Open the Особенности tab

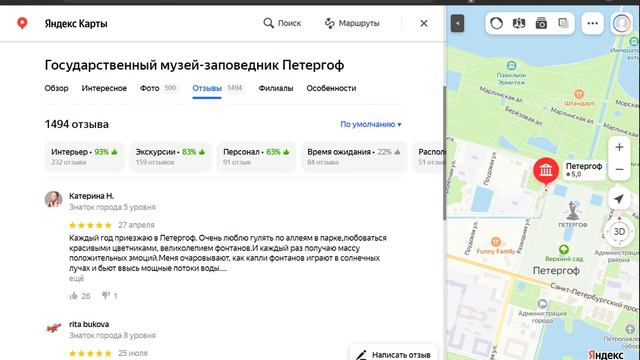(331, 88)
